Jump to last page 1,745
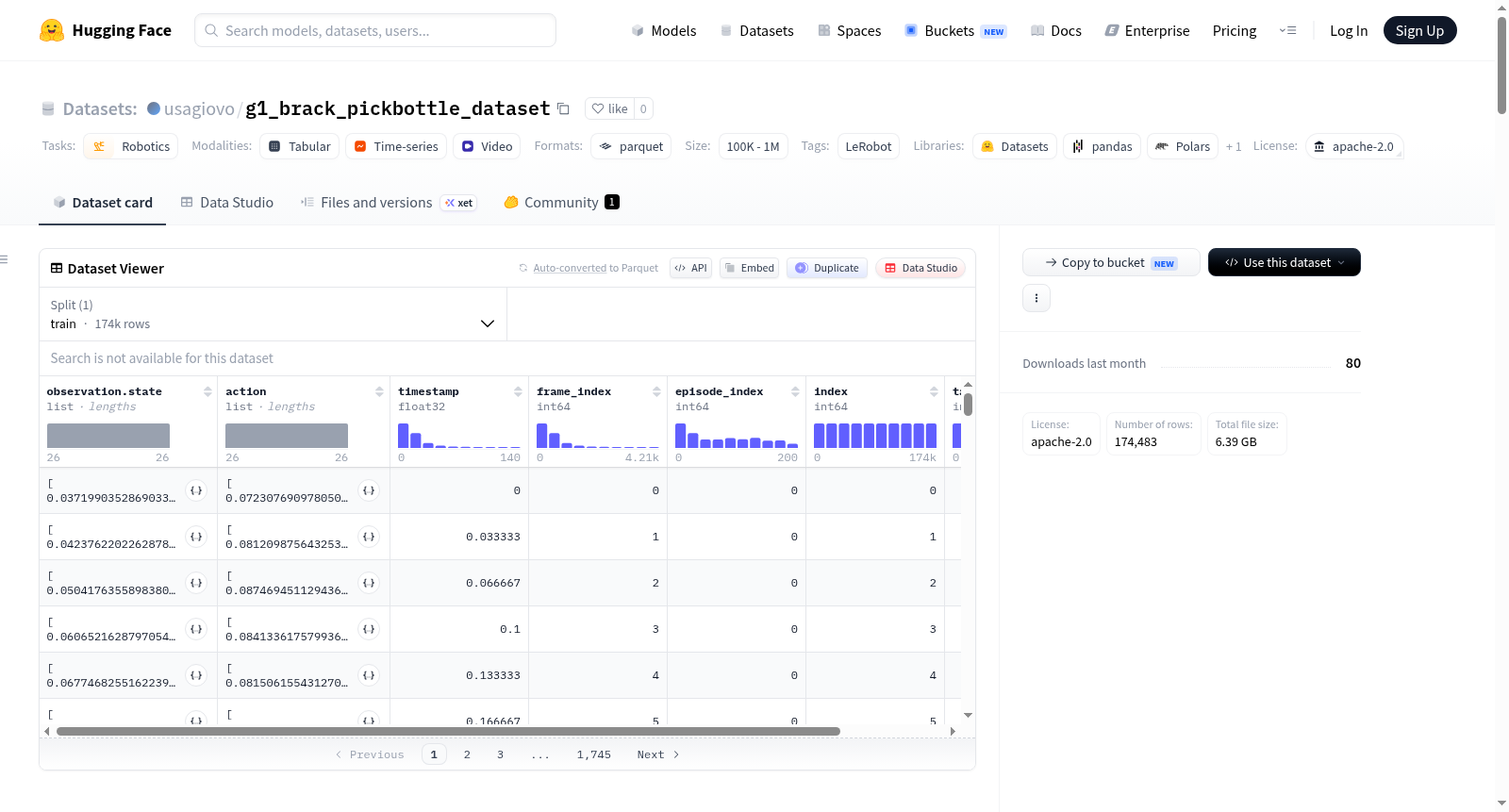The width and height of the screenshot is (1509, 812). 594,754
